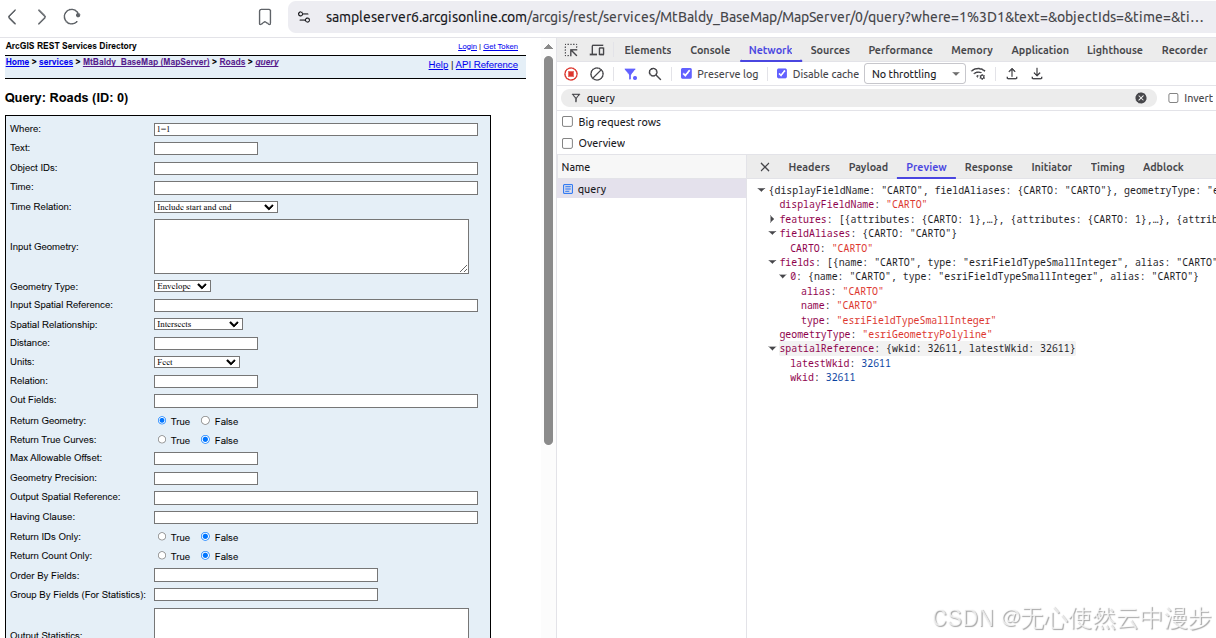Enable the Overview checkbox
The image size is (1216, 638).
pyautogui.click(x=568, y=143)
